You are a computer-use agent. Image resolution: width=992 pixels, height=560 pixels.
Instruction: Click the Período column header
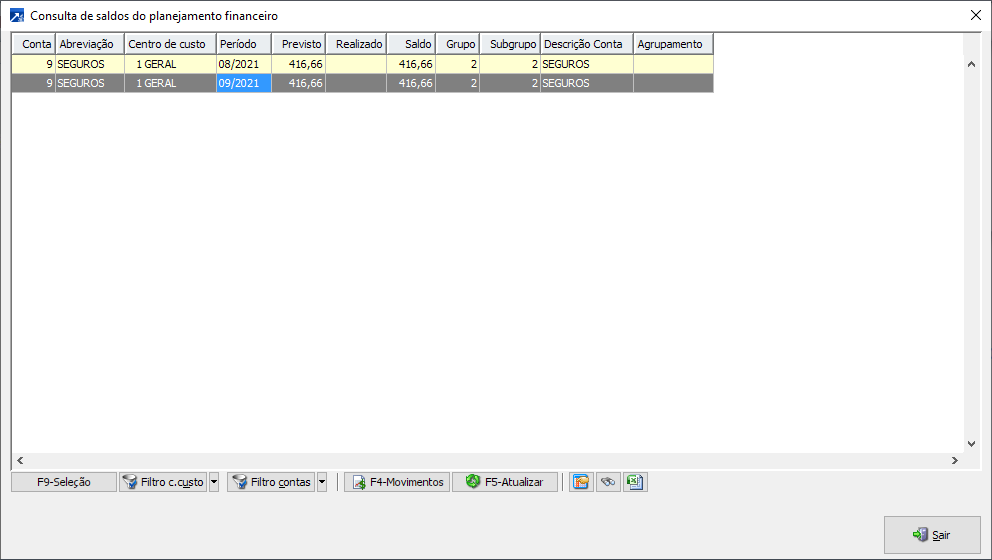tap(244, 44)
